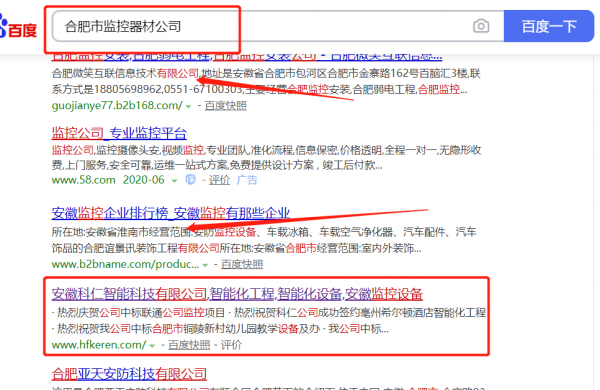
Task: Click the shield verification icon next to 58.com
Action: point(190,179)
